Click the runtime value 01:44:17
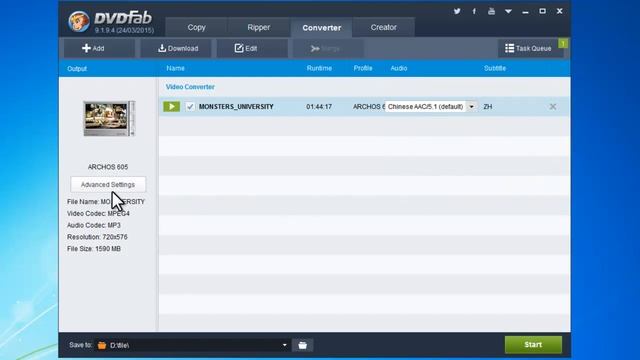This screenshot has width=640, height=360. tap(319, 107)
